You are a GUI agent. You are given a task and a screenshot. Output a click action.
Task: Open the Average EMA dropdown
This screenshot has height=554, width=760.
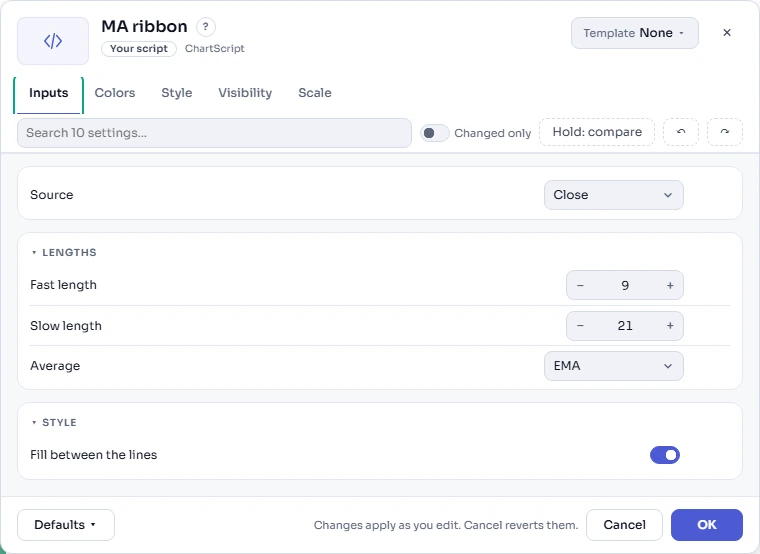(614, 366)
